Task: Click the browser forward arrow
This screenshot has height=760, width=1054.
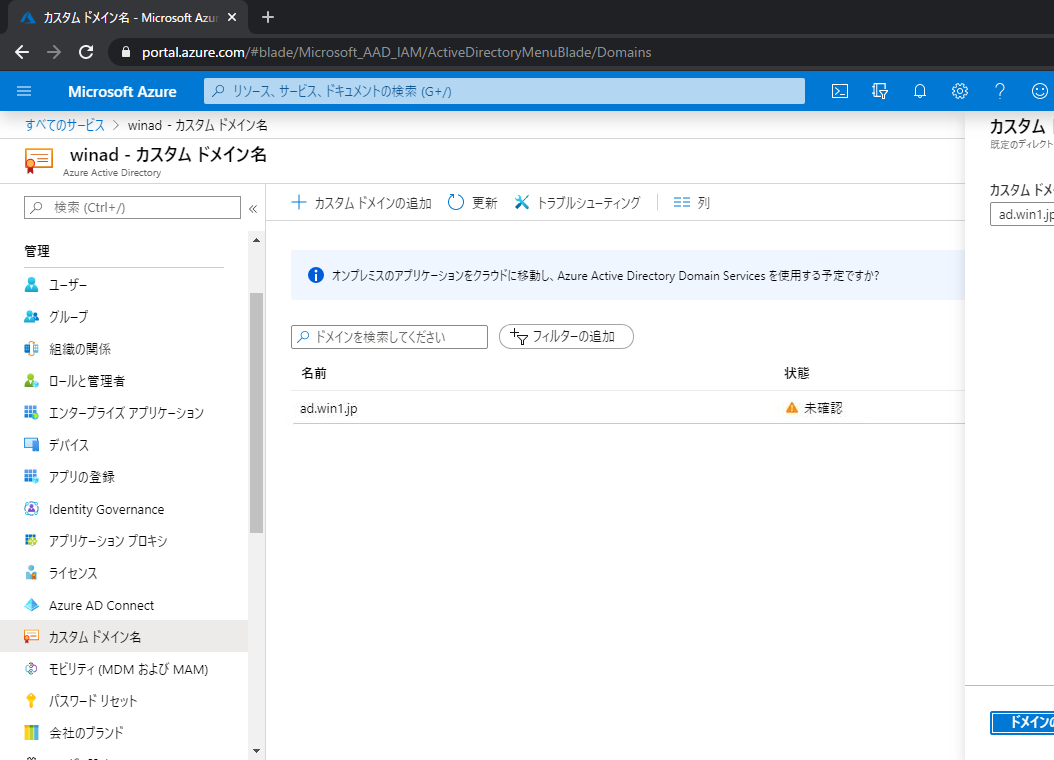Action: pyautogui.click(x=54, y=52)
